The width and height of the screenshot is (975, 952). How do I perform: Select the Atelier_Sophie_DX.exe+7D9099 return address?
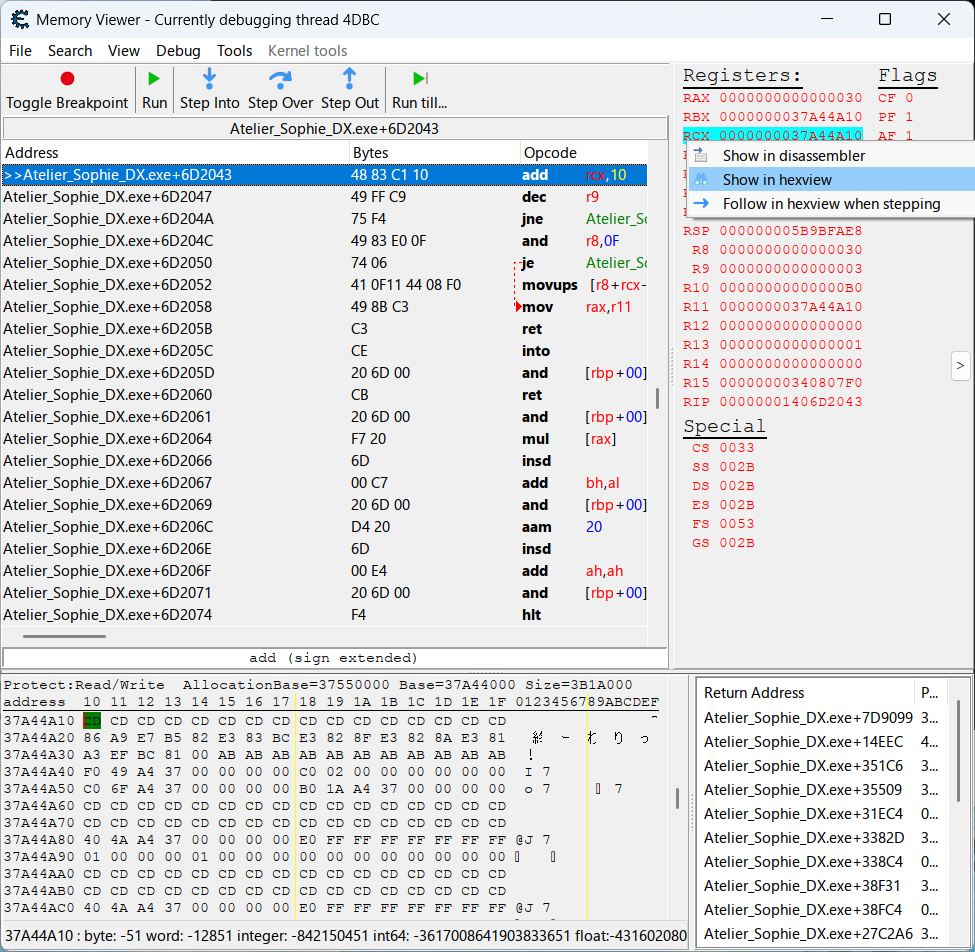point(807,718)
